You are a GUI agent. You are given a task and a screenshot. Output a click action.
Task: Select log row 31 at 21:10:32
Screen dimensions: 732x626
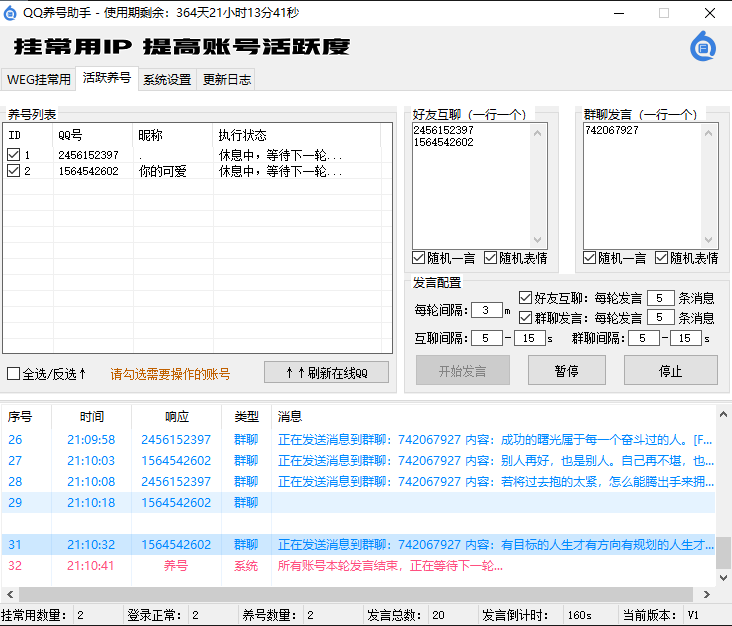[358, 545]
